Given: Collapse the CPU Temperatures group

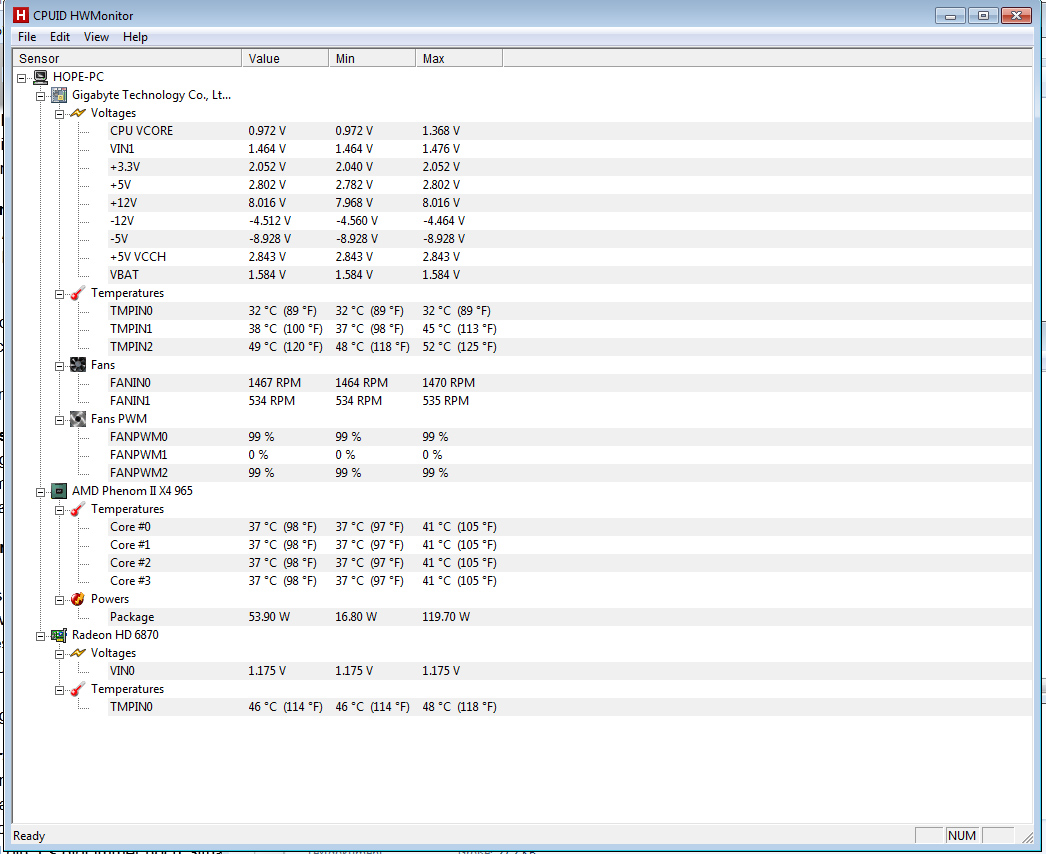Looking at the screenshot, I should (59, 510).
